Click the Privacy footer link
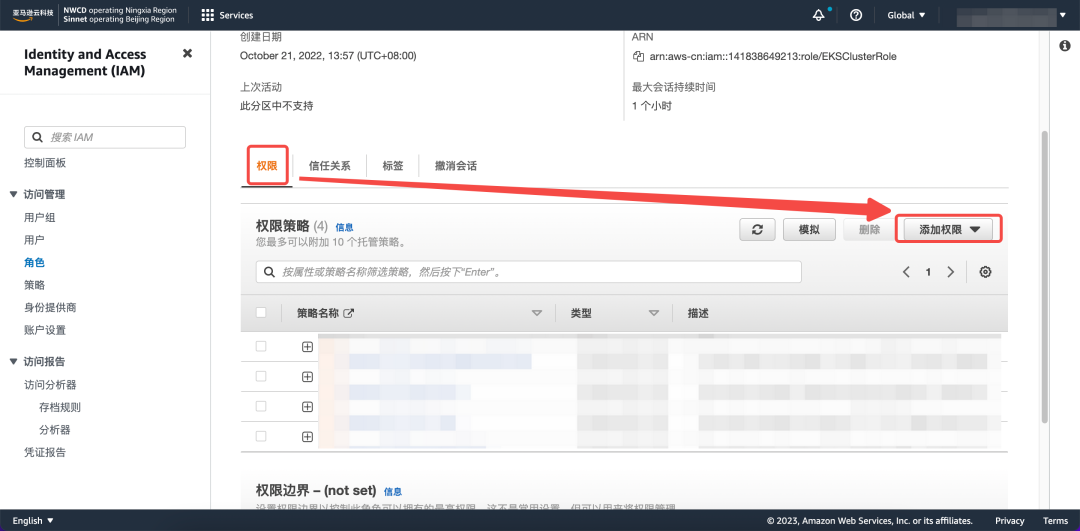Screen dimensions: 1080x531 click(1010, 521)
